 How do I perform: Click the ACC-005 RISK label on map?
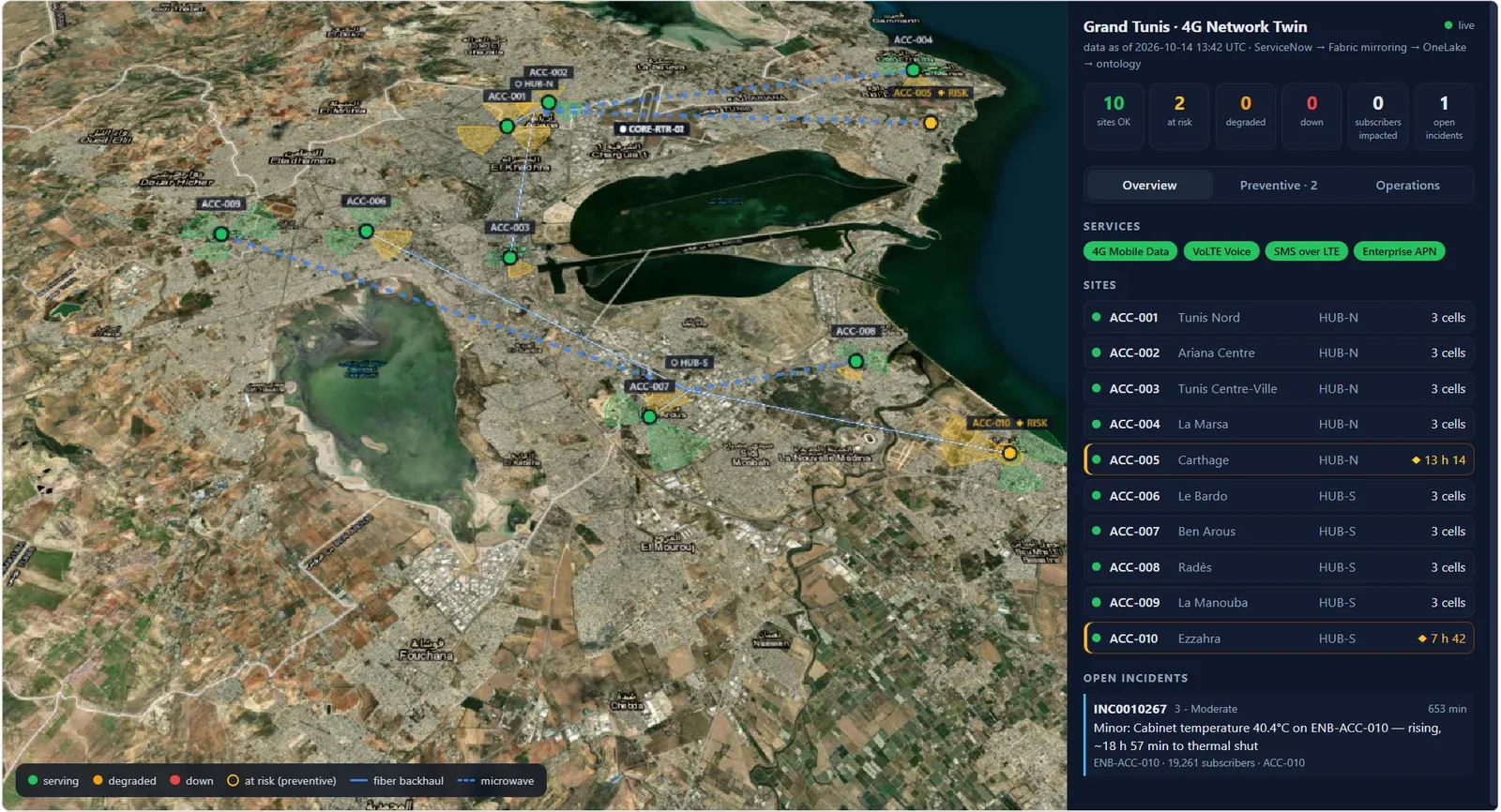click(x=931, y=94)
